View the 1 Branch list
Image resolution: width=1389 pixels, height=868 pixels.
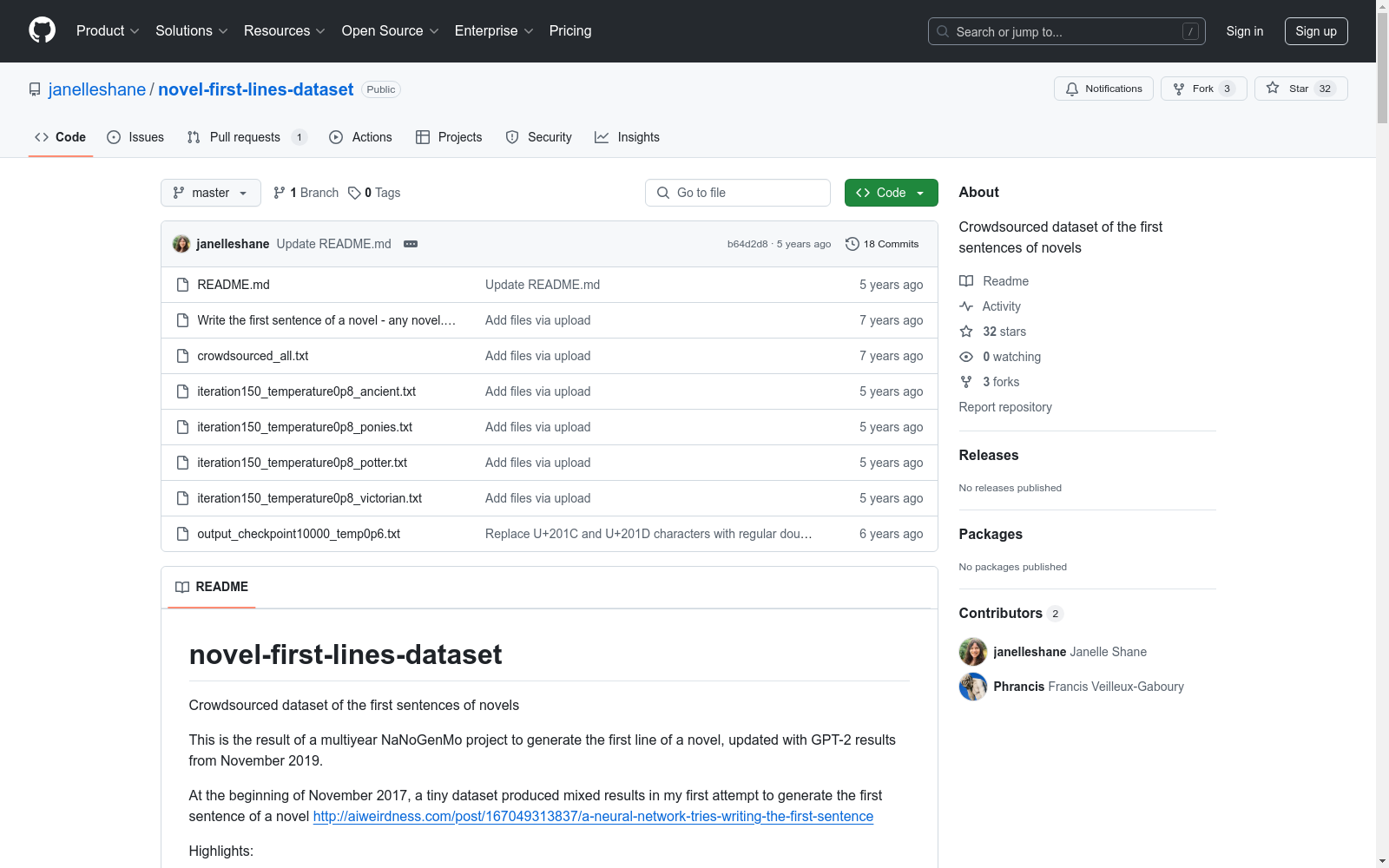306,193
